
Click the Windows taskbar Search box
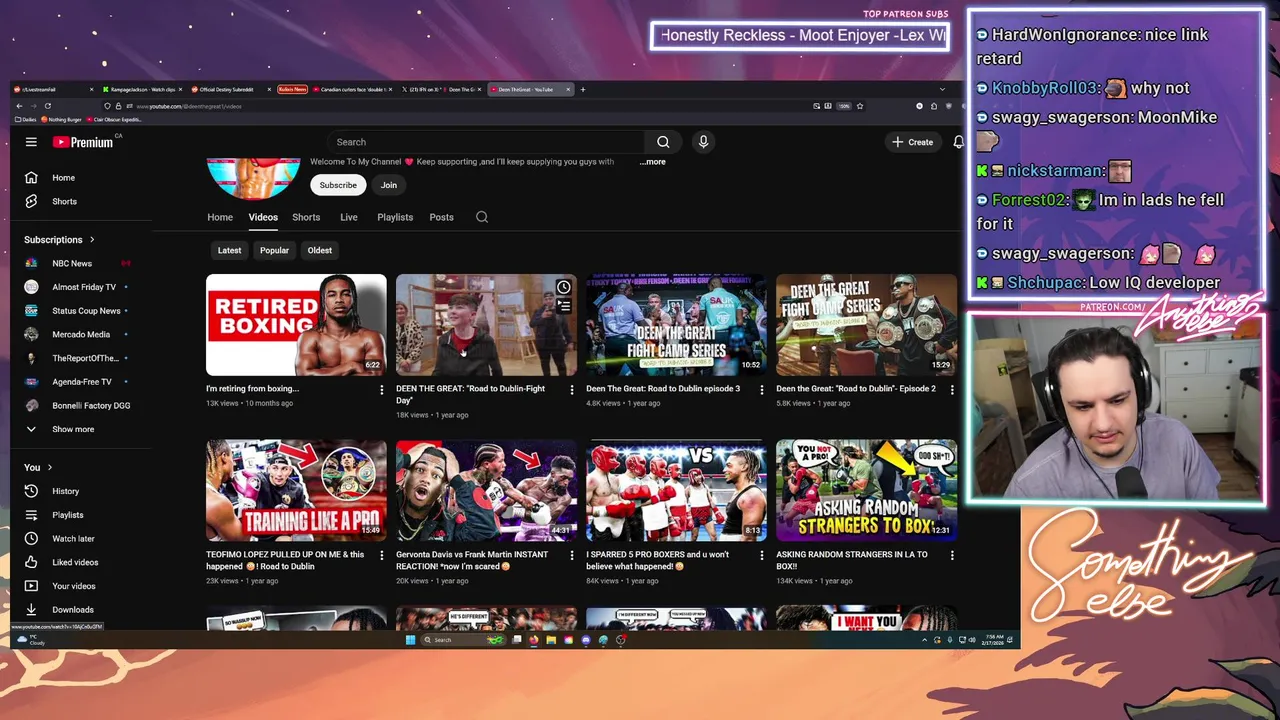(462, 640)
